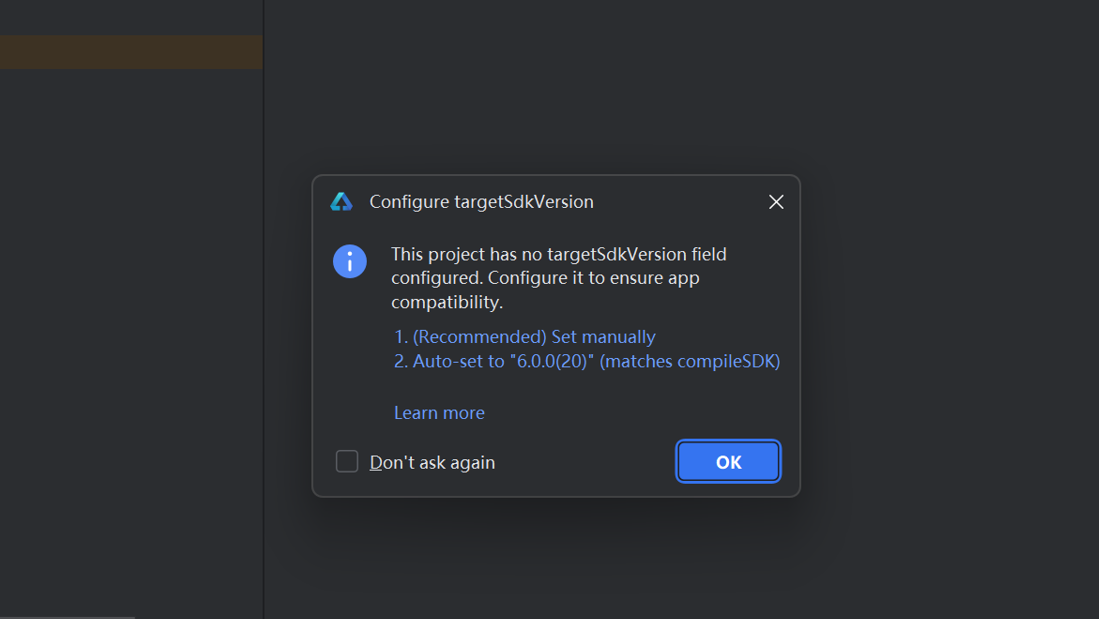Image resolution: width=1099 pixels, height=619 pixels.
Task: Close the Configure targetSdkVersion dialog with X
Action: (x=776, y=202)
